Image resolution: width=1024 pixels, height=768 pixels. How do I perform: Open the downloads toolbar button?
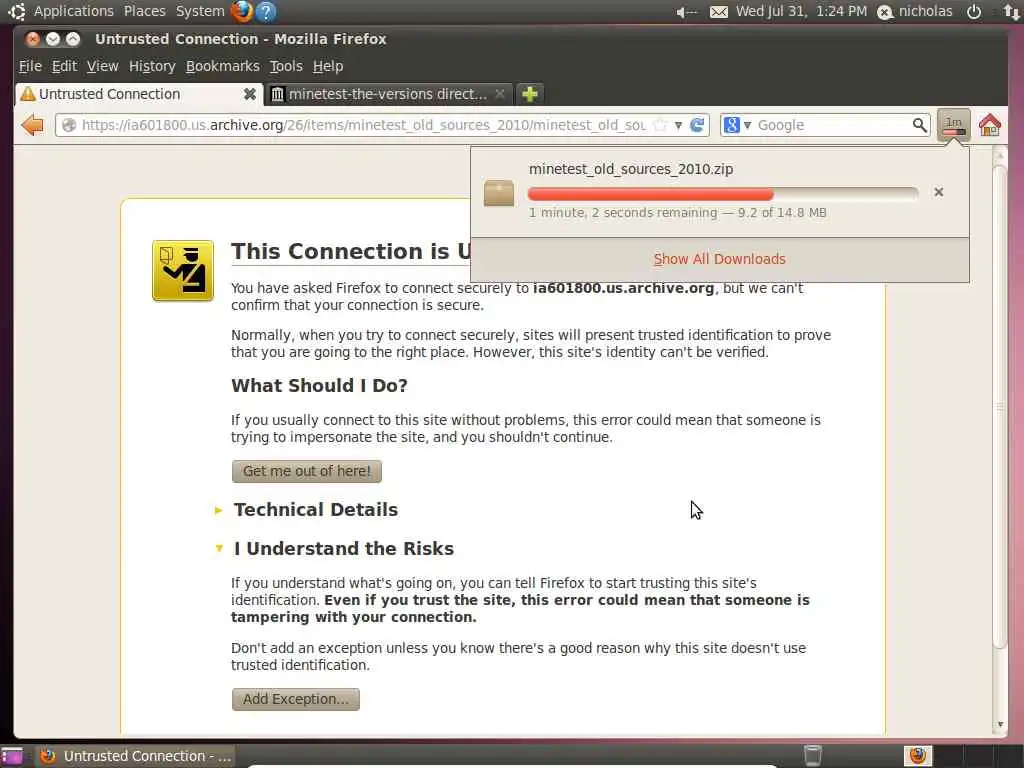click(953, 125)
